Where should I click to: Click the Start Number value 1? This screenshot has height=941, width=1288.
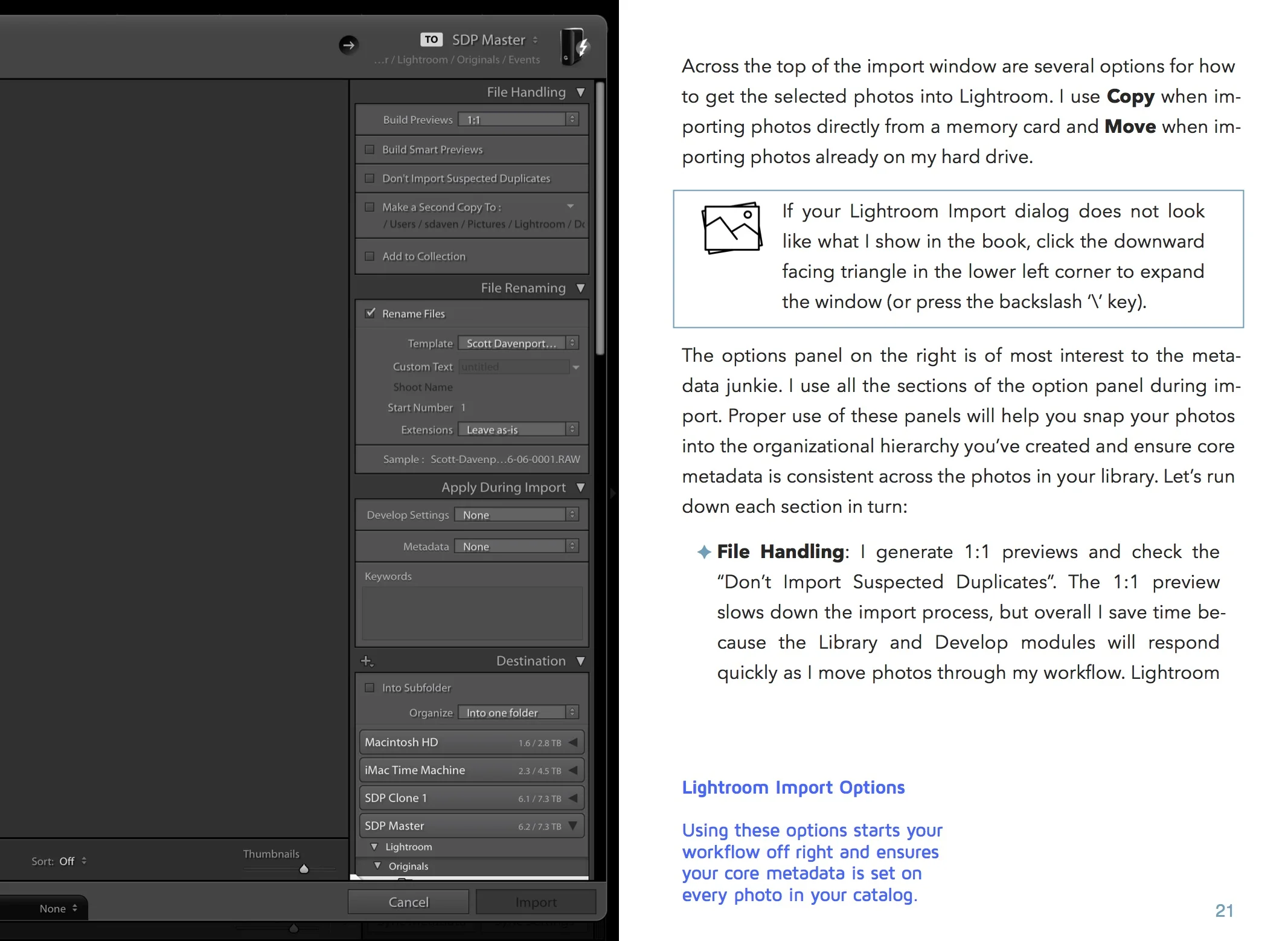(463, 408)
